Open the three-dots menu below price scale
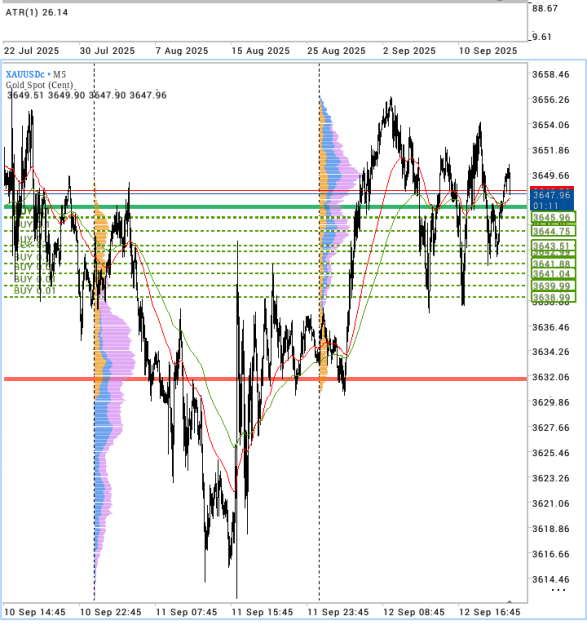This screenshot has width=587, height=625. (x=559, y=590)
